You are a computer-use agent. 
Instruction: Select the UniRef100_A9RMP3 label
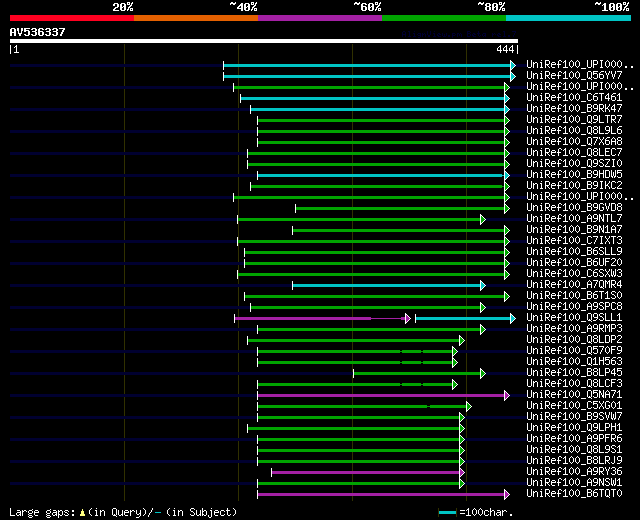tap(574, 329)
